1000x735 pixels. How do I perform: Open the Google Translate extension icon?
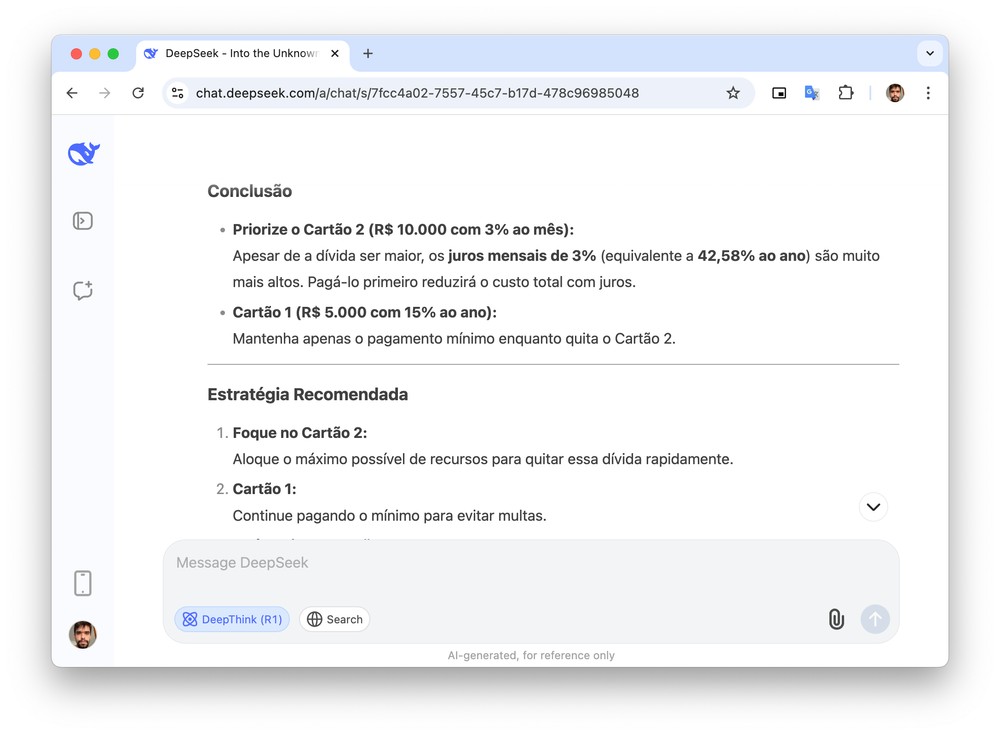point(812,93)
